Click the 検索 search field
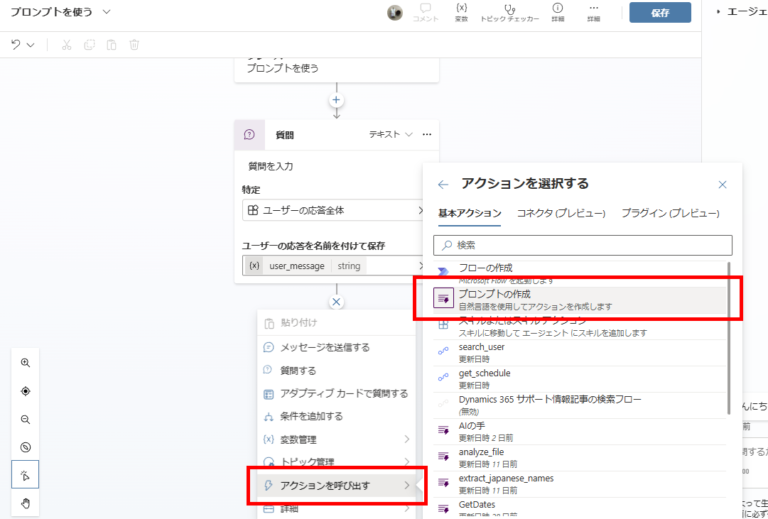 583,244
